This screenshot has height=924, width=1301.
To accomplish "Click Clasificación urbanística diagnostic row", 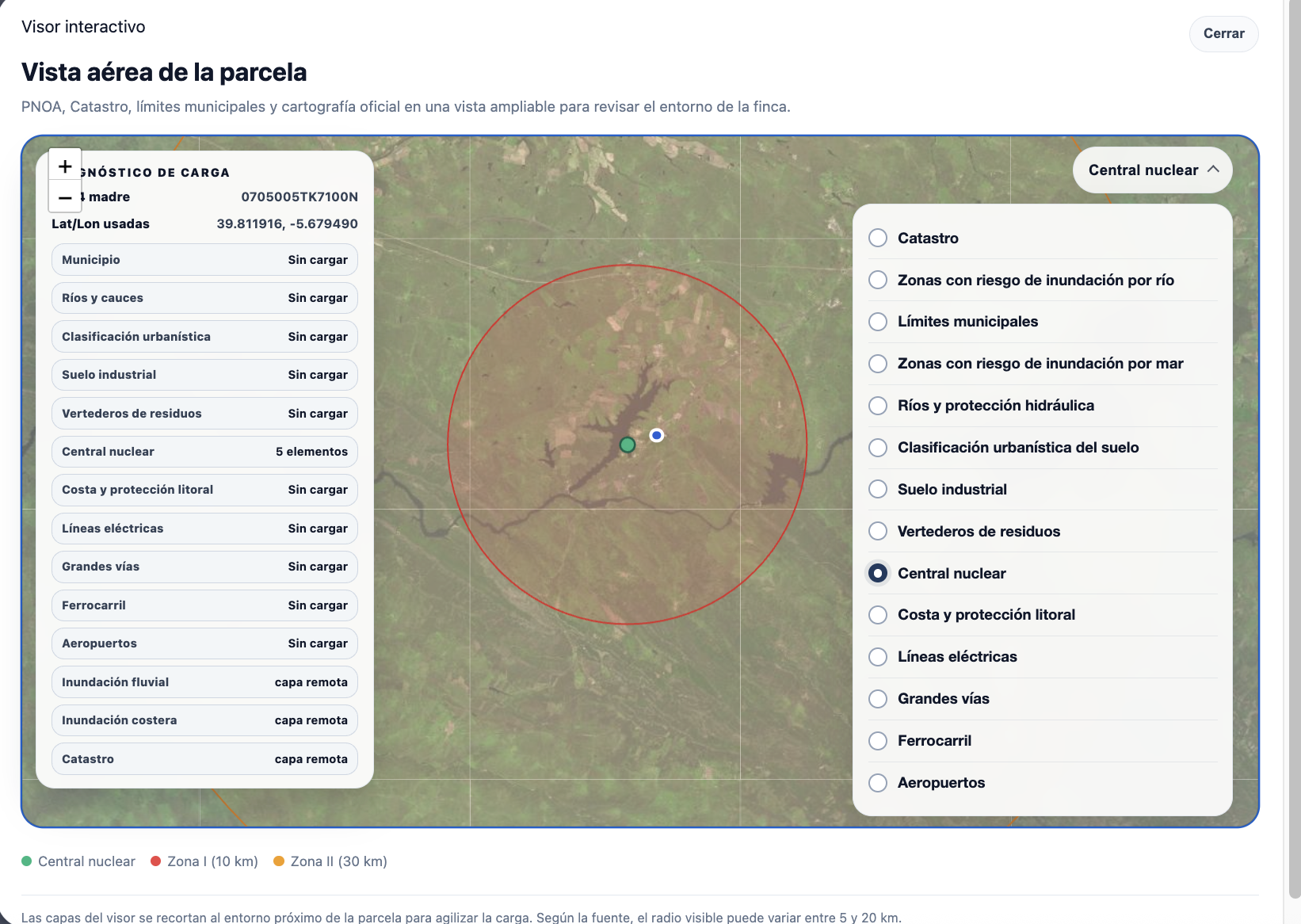I will click(x=204, y=337).
